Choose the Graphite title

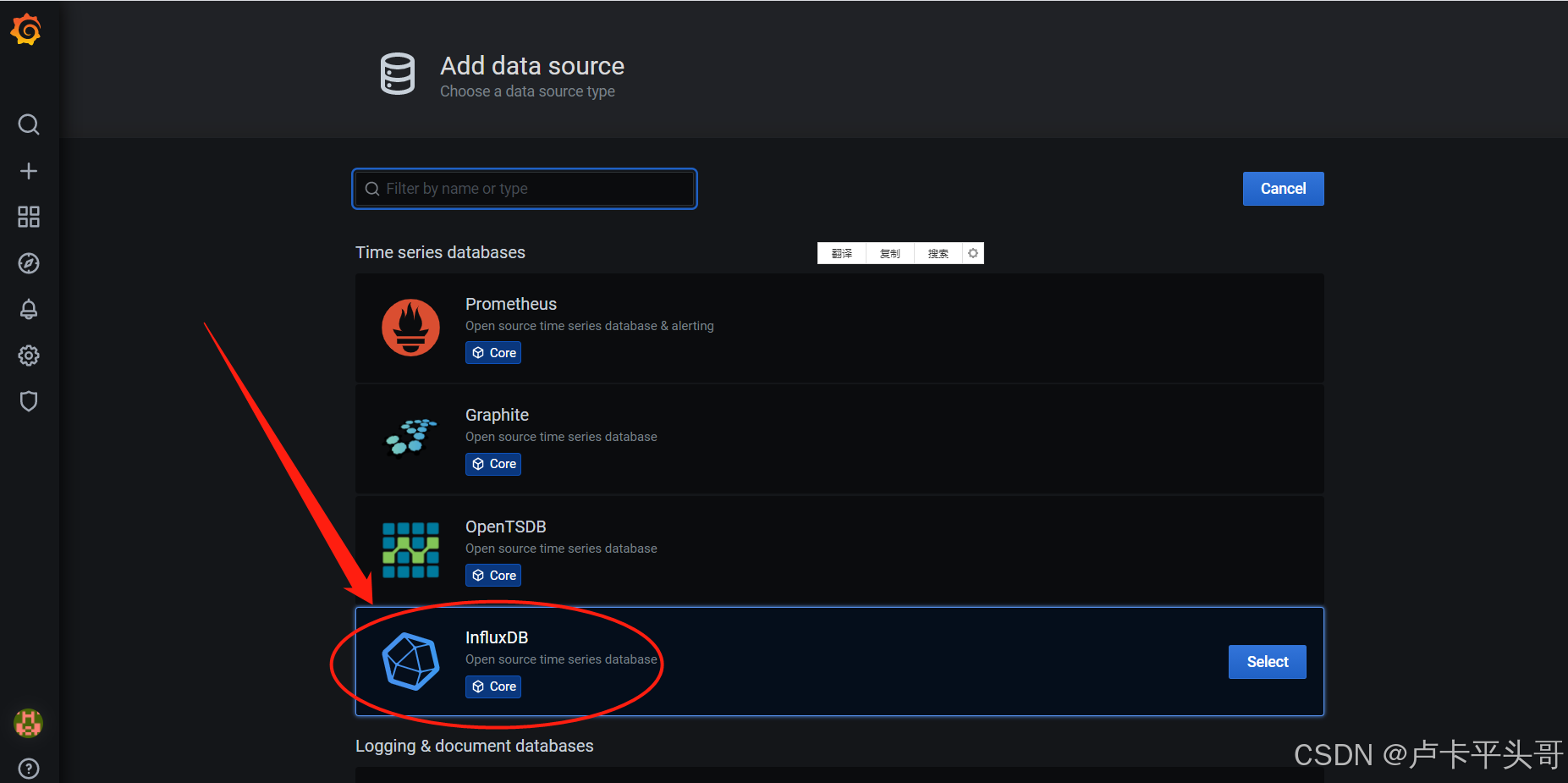497,415
